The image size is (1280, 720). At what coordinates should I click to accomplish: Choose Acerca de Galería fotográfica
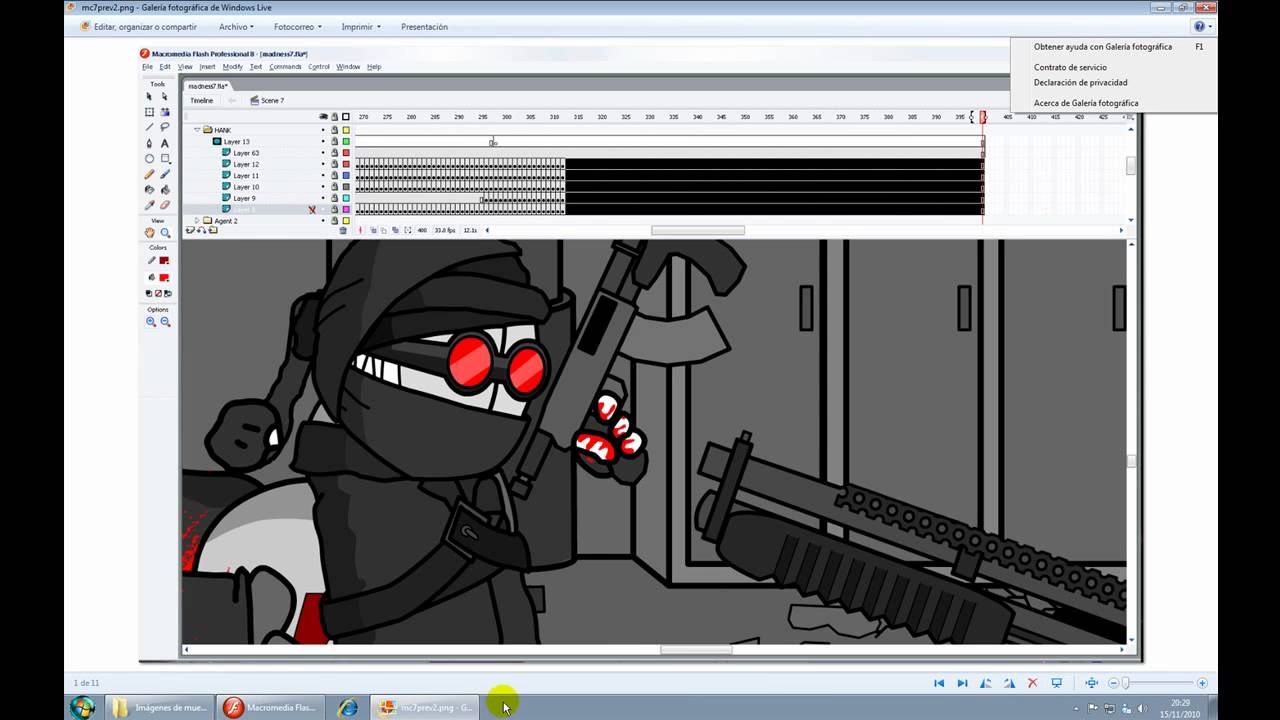pyautogui.click(x=1086, y=103)
